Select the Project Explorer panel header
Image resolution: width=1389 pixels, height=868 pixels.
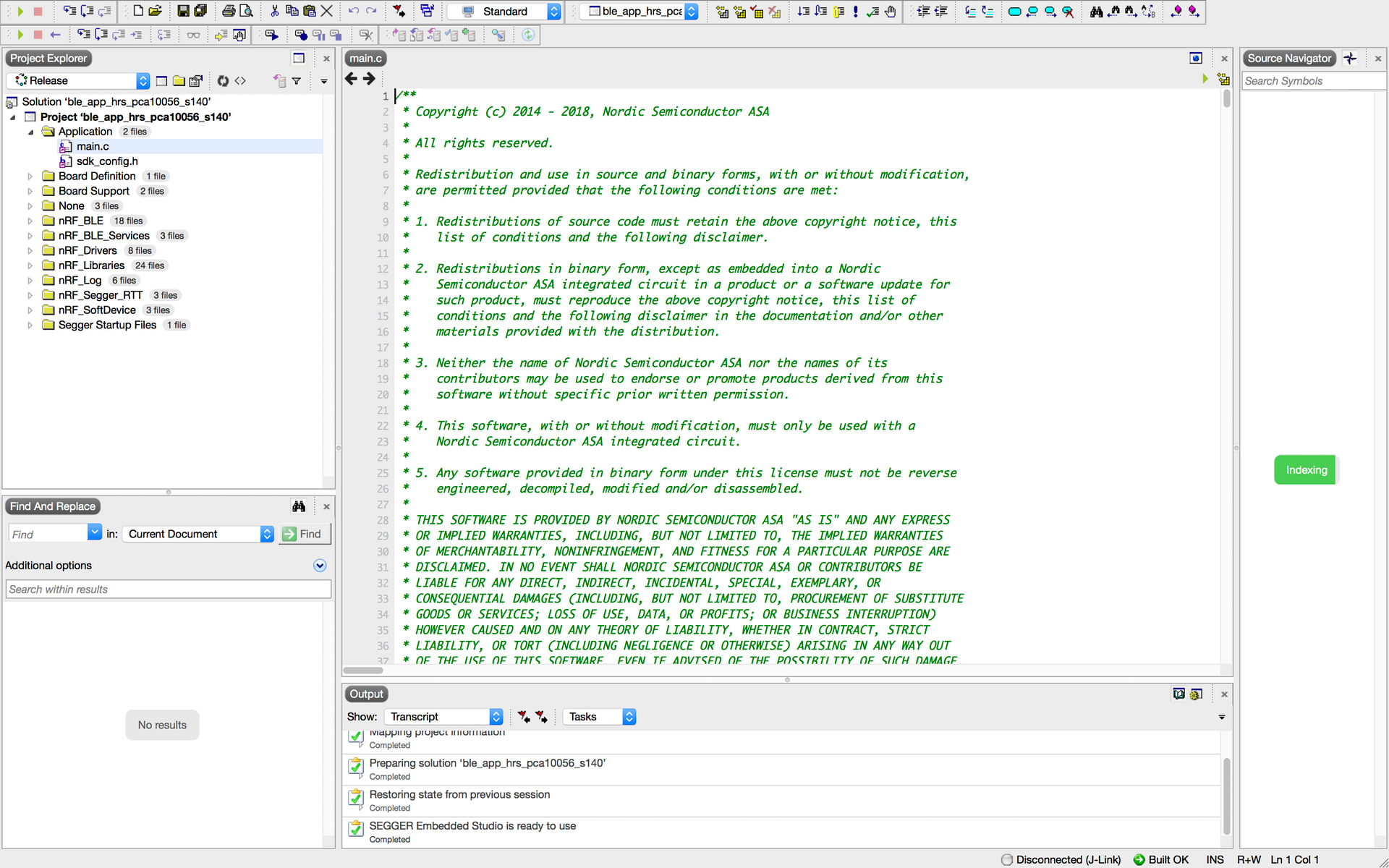(48, 58)
